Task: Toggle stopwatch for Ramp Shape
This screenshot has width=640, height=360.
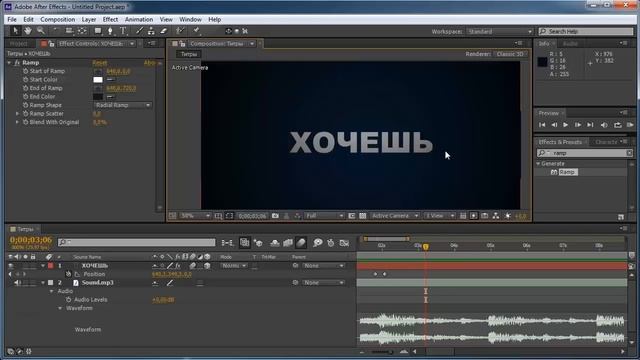Action: [25, 105]
